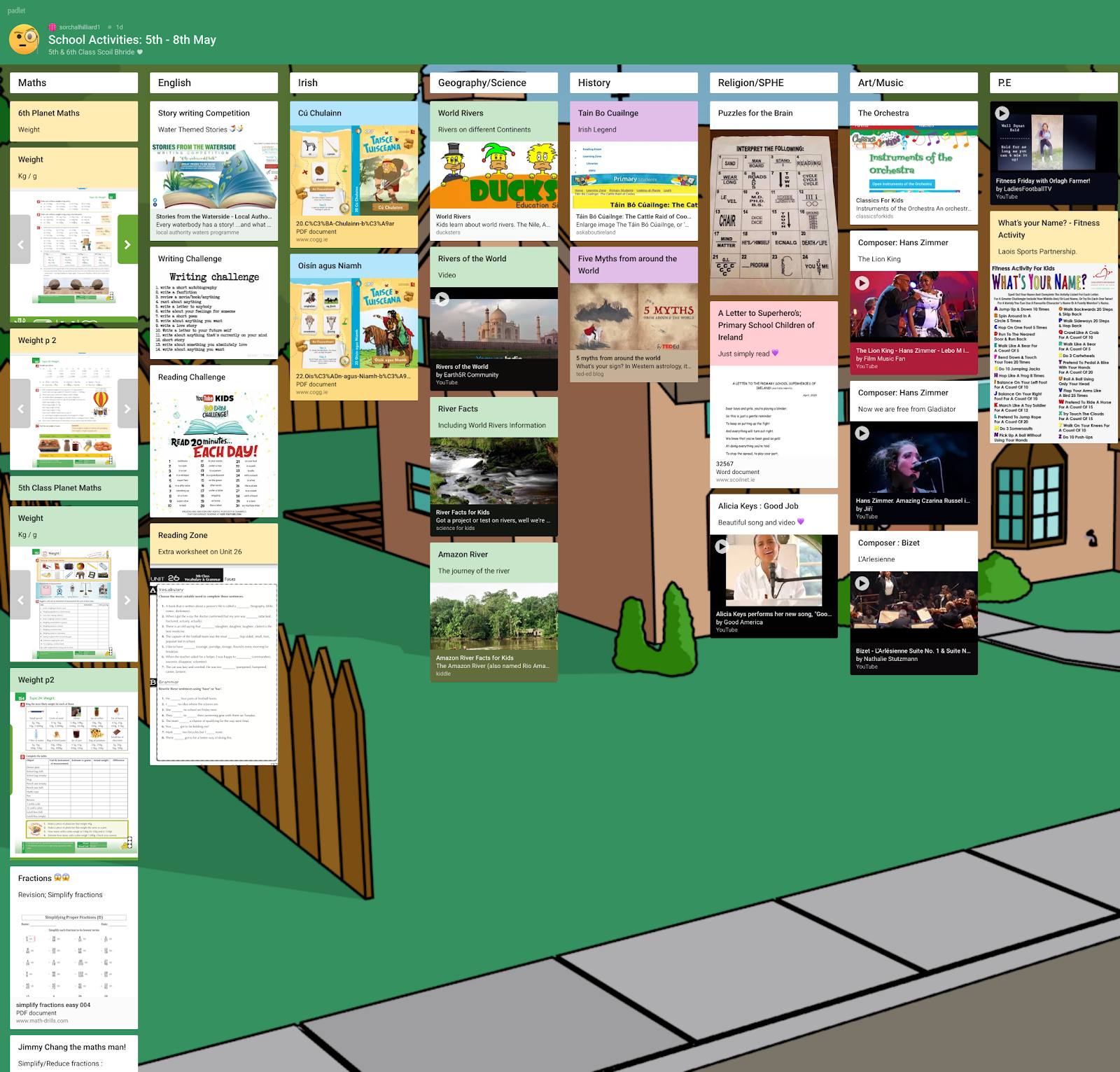
Task: Play the Rivers of the World video
Action: pyautogui.click(x=442, y=299)
